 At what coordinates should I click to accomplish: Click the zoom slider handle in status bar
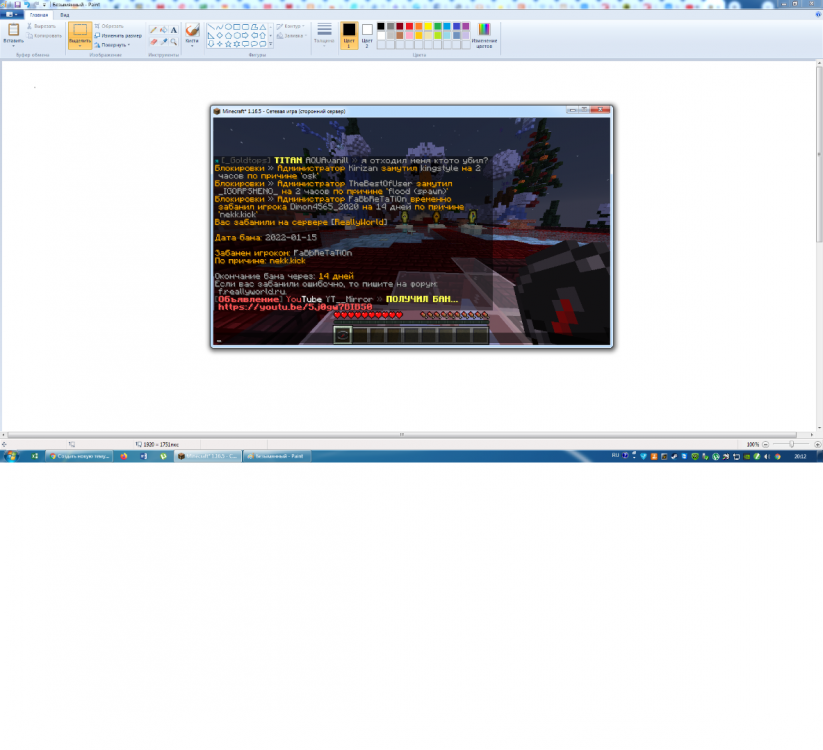(792, 444)
